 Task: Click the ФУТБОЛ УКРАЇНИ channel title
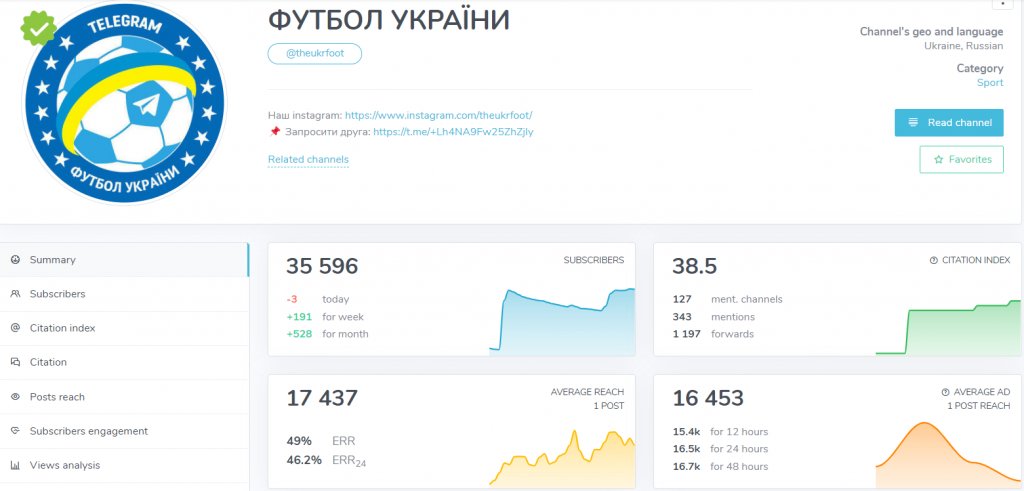[389, 21]
